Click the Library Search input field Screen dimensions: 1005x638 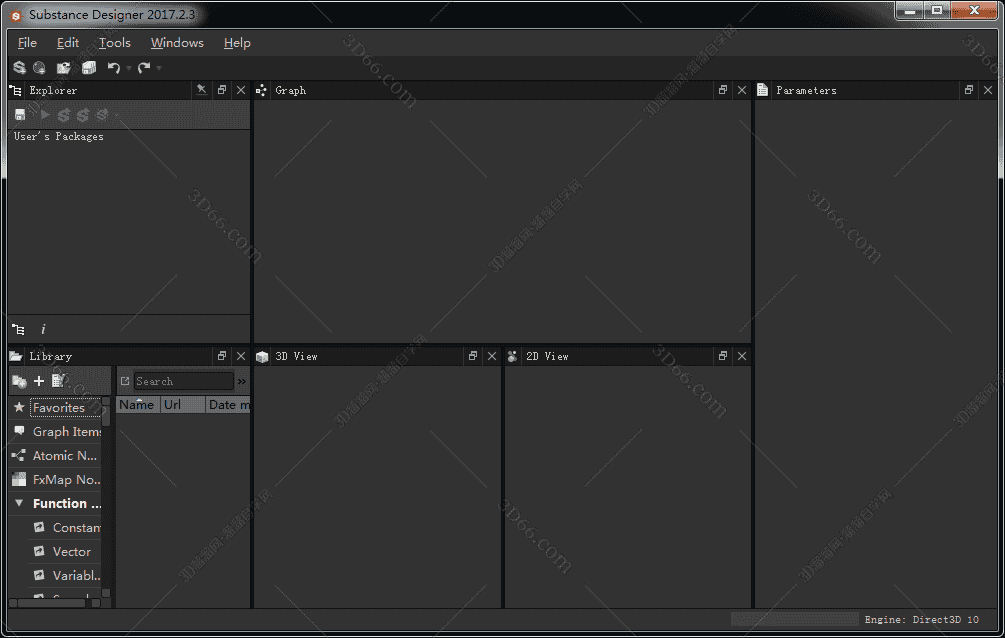(183, 381)
